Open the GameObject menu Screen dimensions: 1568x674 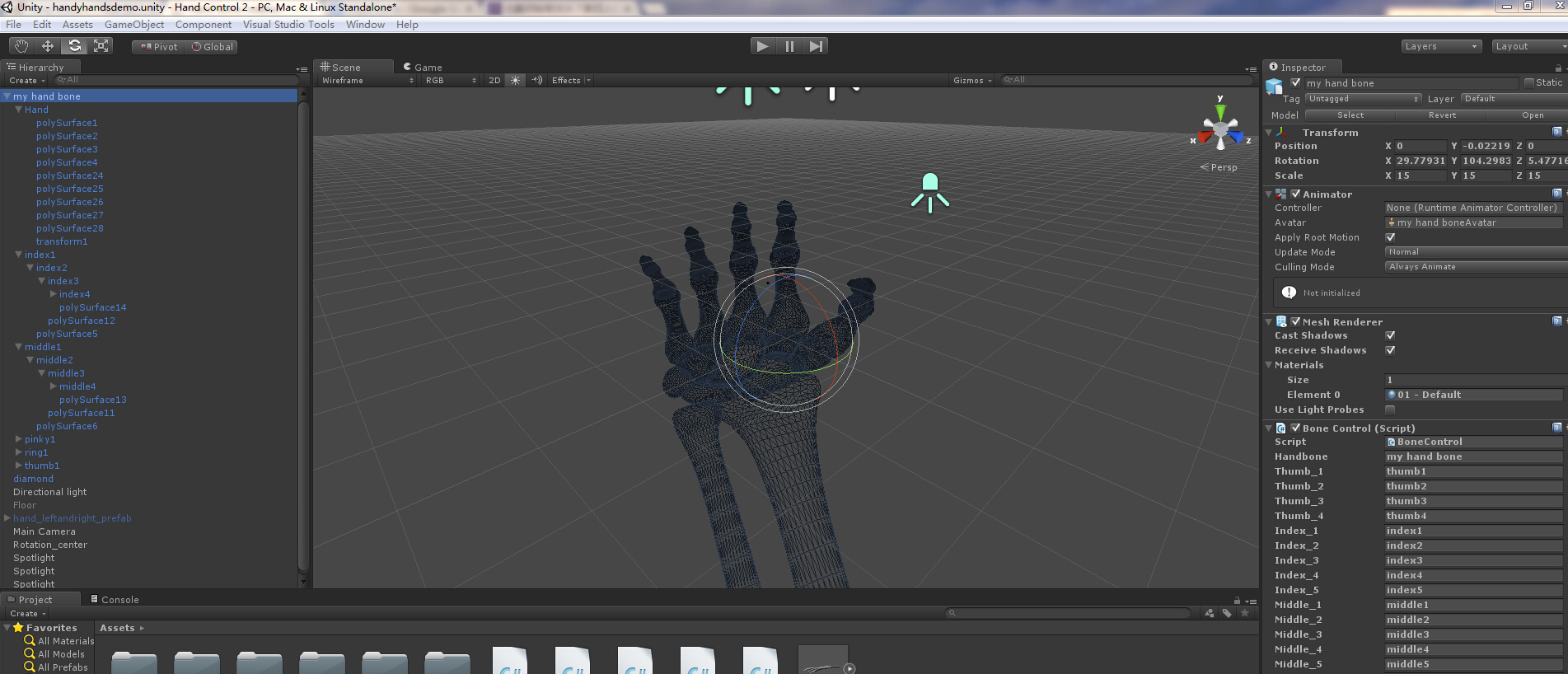133,25
